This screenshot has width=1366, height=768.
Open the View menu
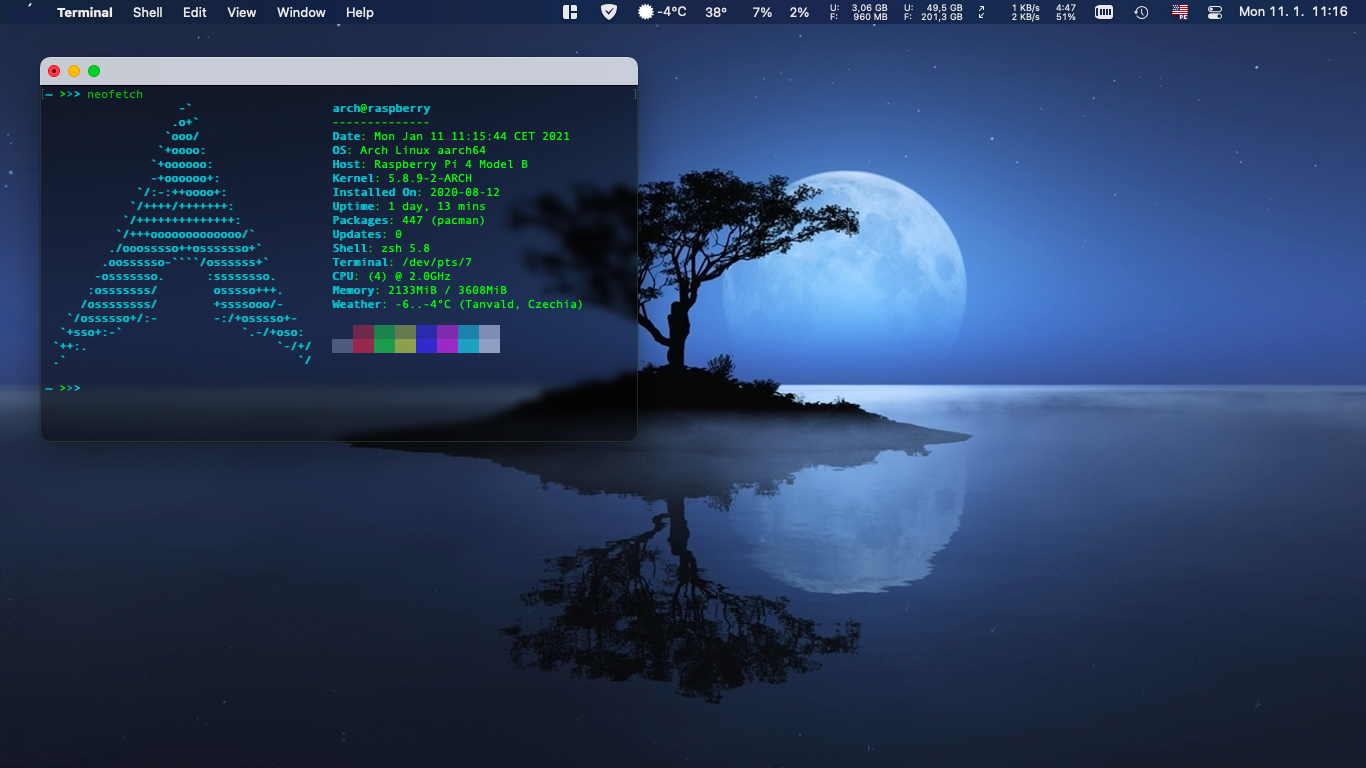pos(242,12)
